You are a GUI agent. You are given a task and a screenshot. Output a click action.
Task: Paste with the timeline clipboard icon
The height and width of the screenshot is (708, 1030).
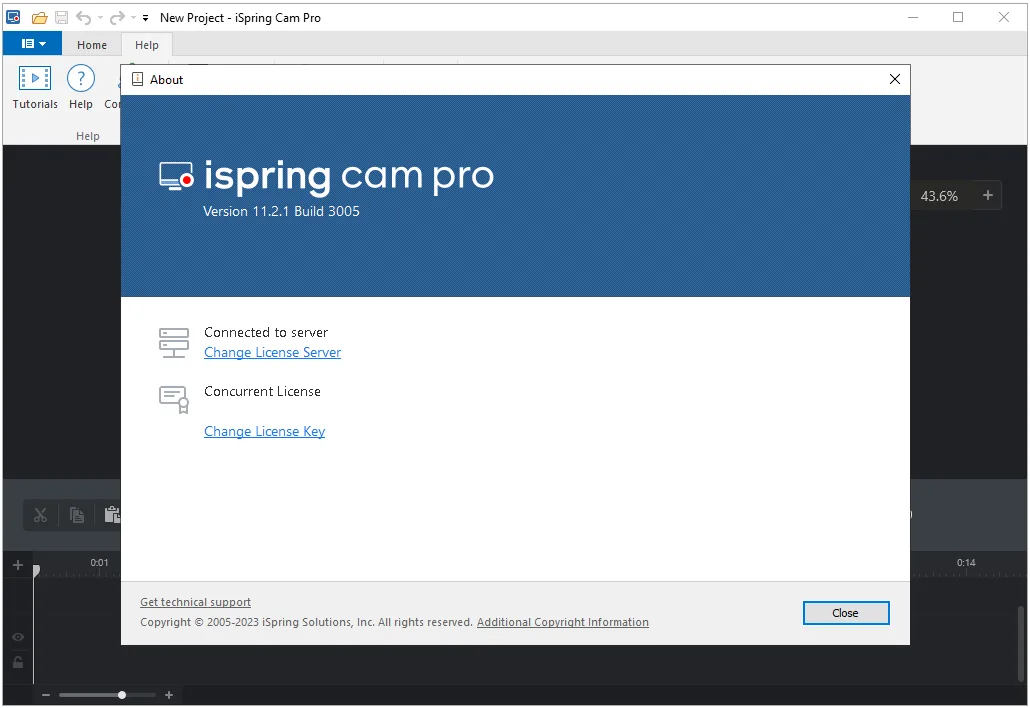(x=112, y=516)
